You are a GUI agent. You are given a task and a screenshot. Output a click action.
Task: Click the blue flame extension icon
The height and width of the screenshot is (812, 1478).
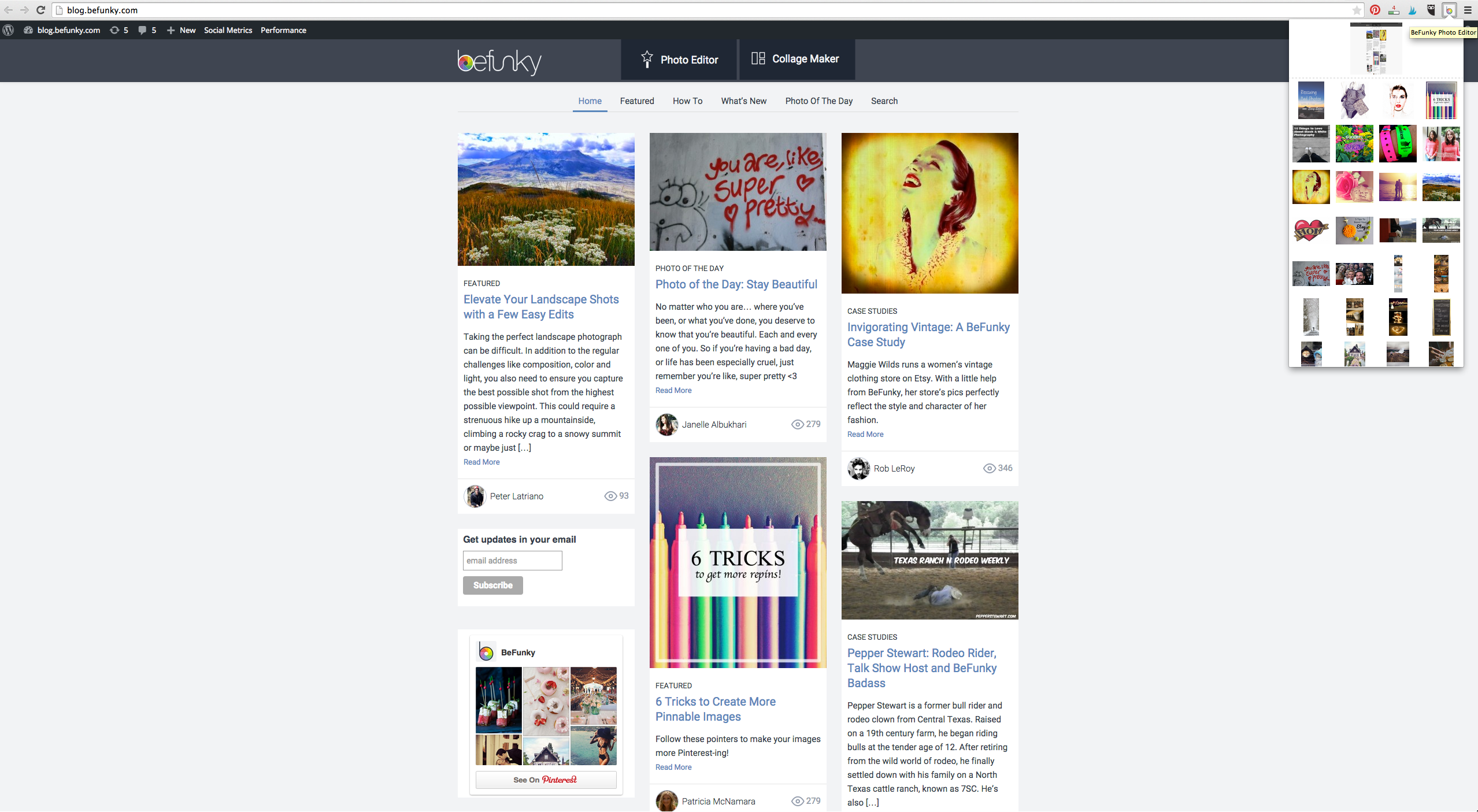pos(1412,10)
